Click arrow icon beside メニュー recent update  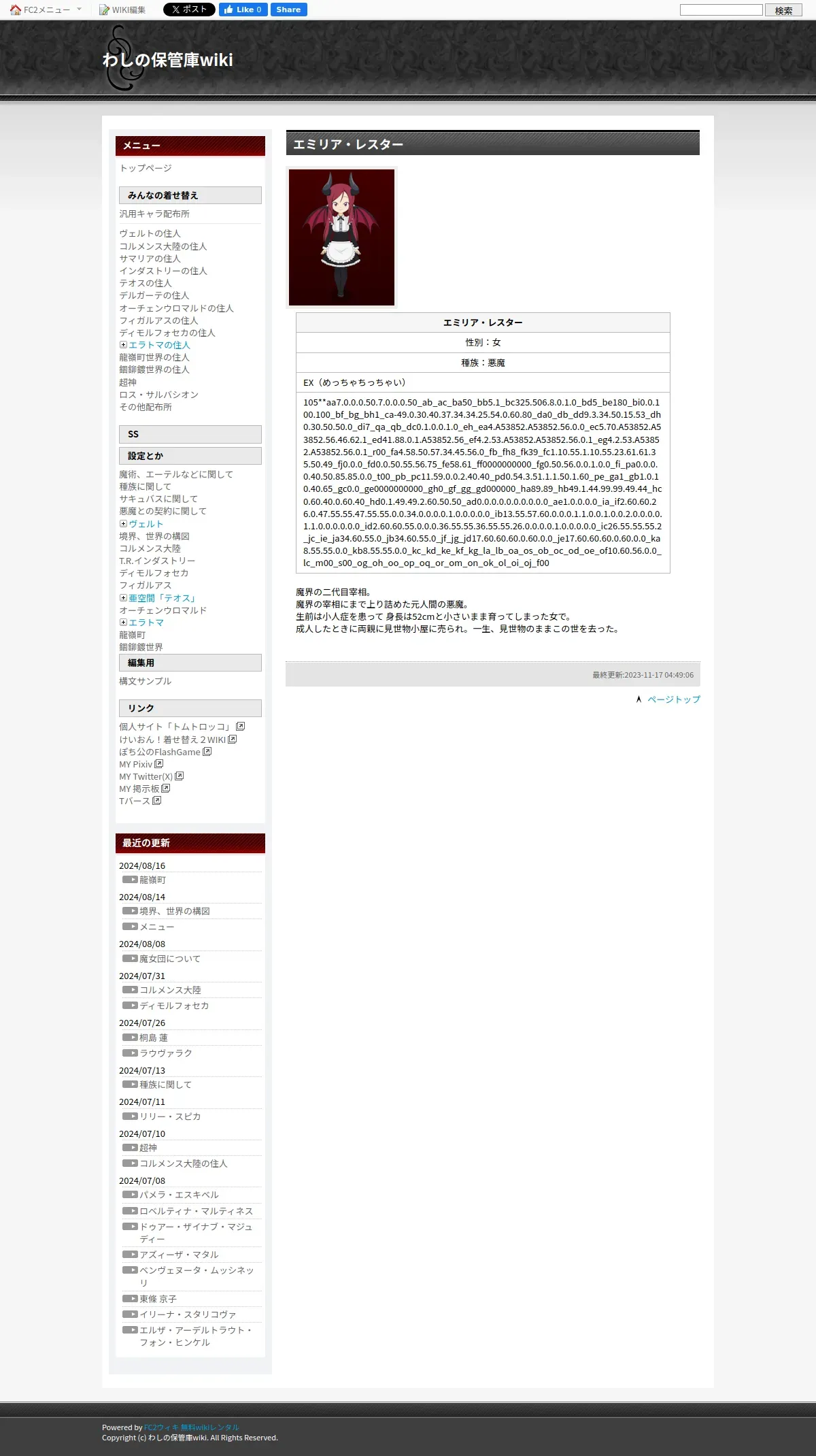point(130,927)
